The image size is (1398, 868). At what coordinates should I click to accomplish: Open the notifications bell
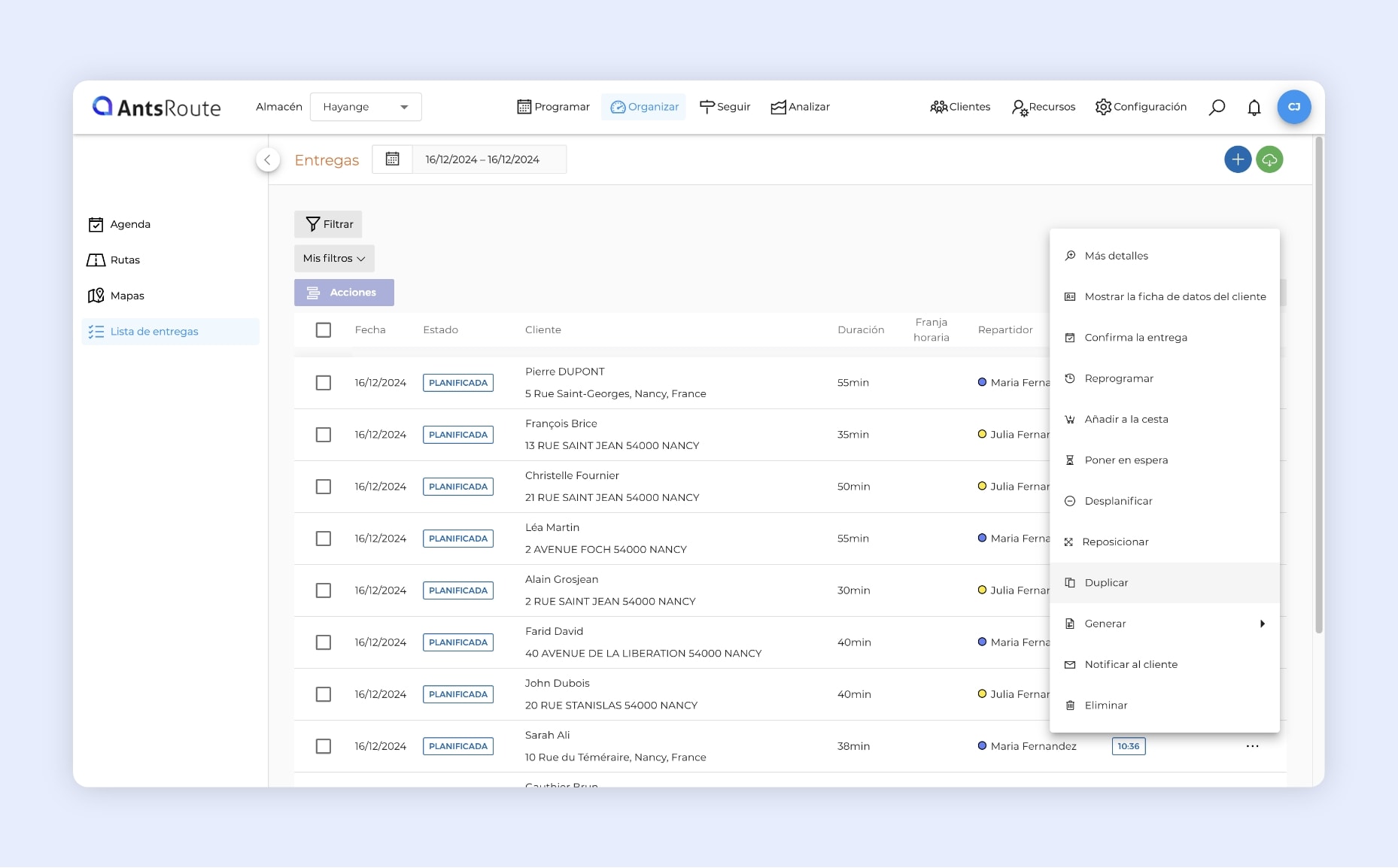point(1254,108)
